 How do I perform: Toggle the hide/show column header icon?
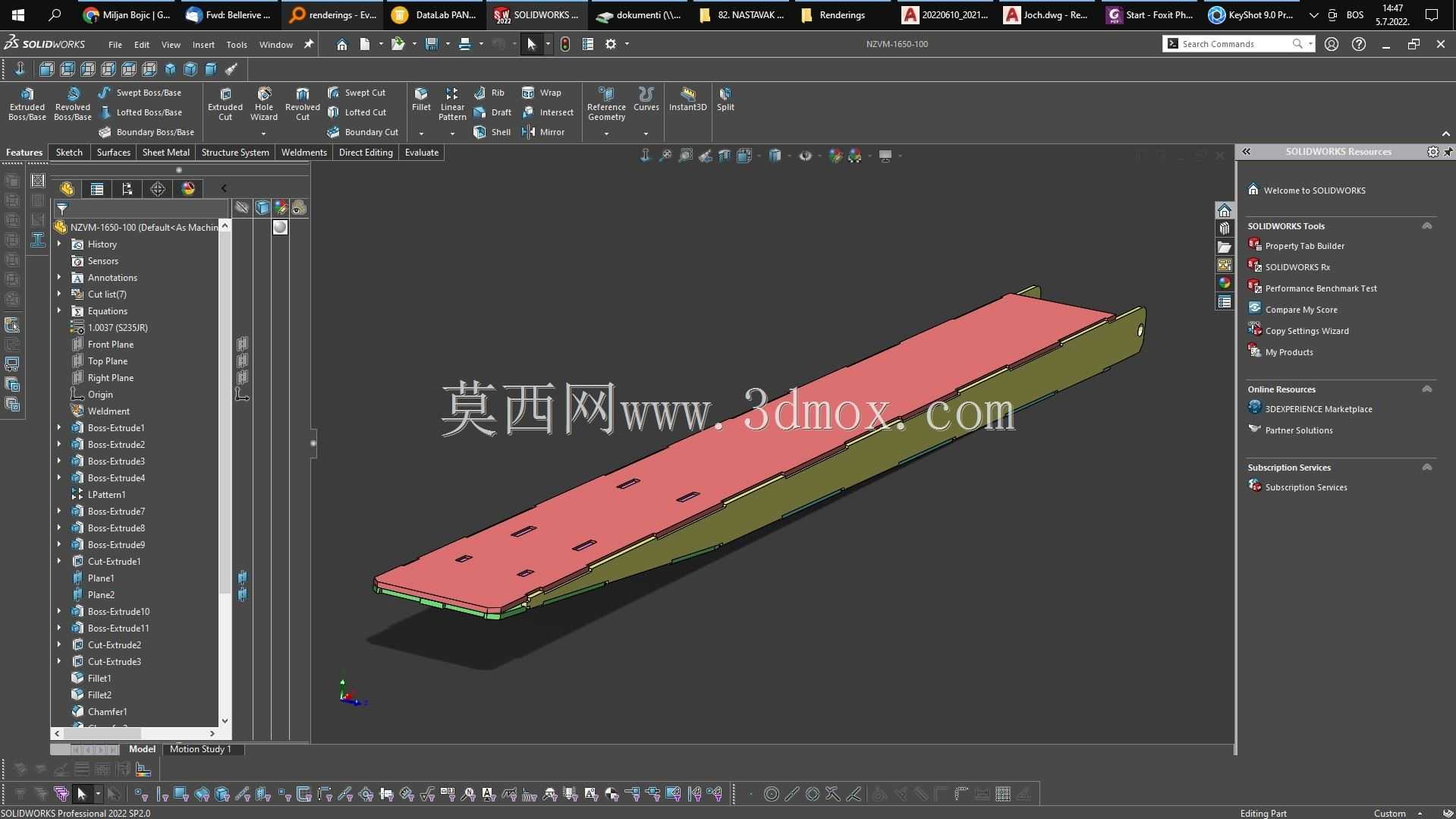pyautogui.click(x=242, y=207)
